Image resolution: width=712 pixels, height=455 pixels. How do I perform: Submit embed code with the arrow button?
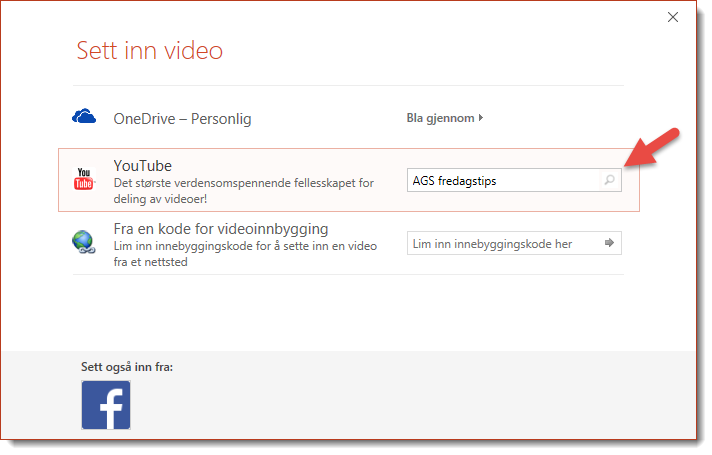pos(609,243)
